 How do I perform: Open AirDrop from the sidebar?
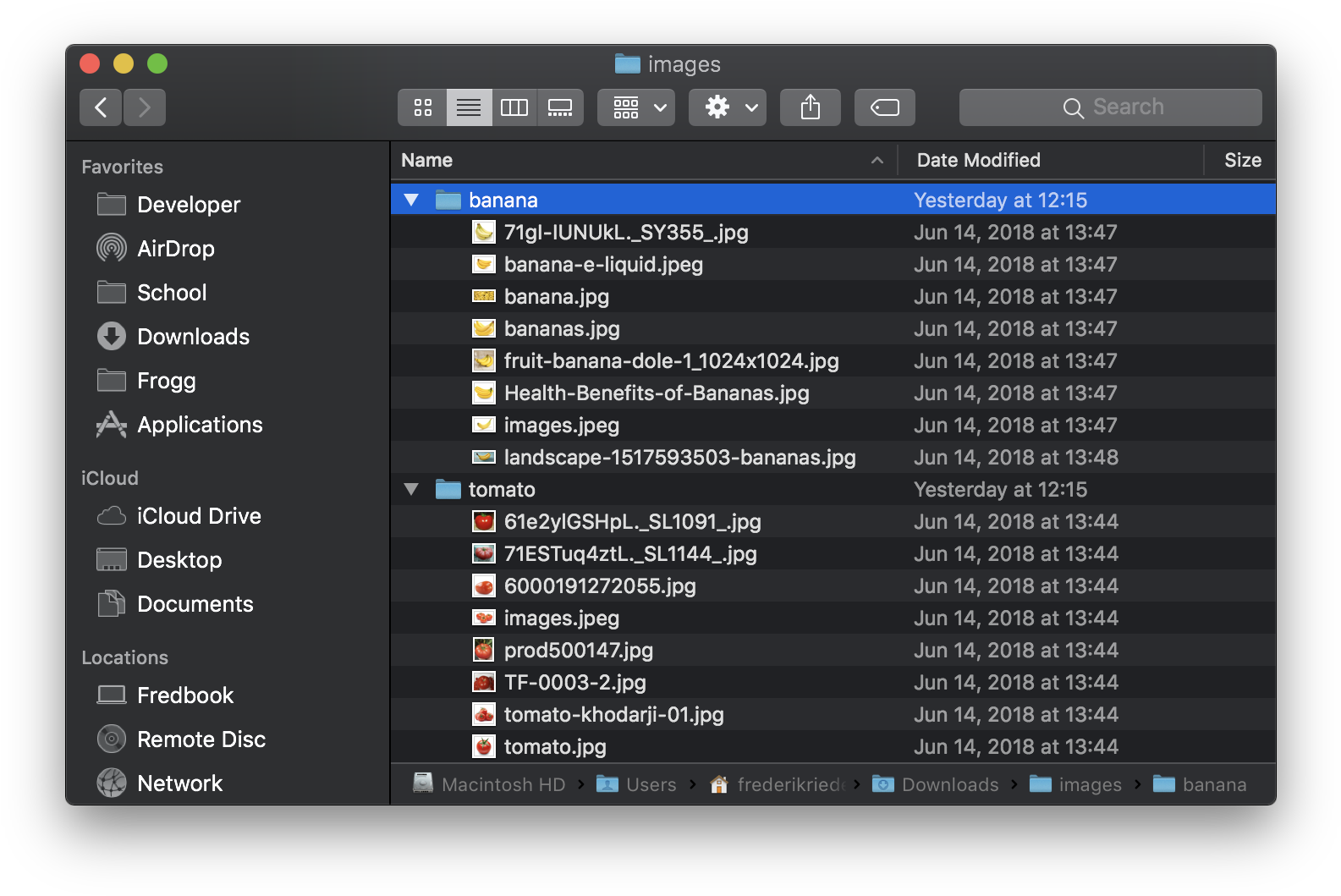point(175,249)
